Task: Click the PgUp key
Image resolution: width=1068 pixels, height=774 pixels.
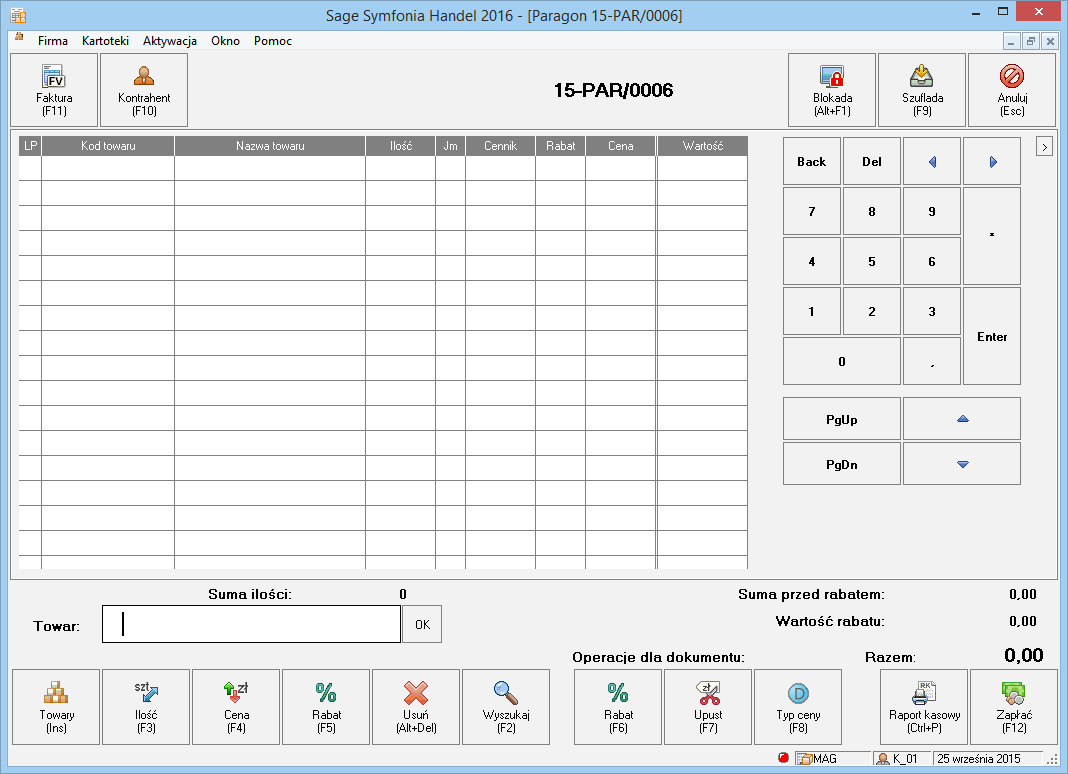Action: click(x=842, y=419)
